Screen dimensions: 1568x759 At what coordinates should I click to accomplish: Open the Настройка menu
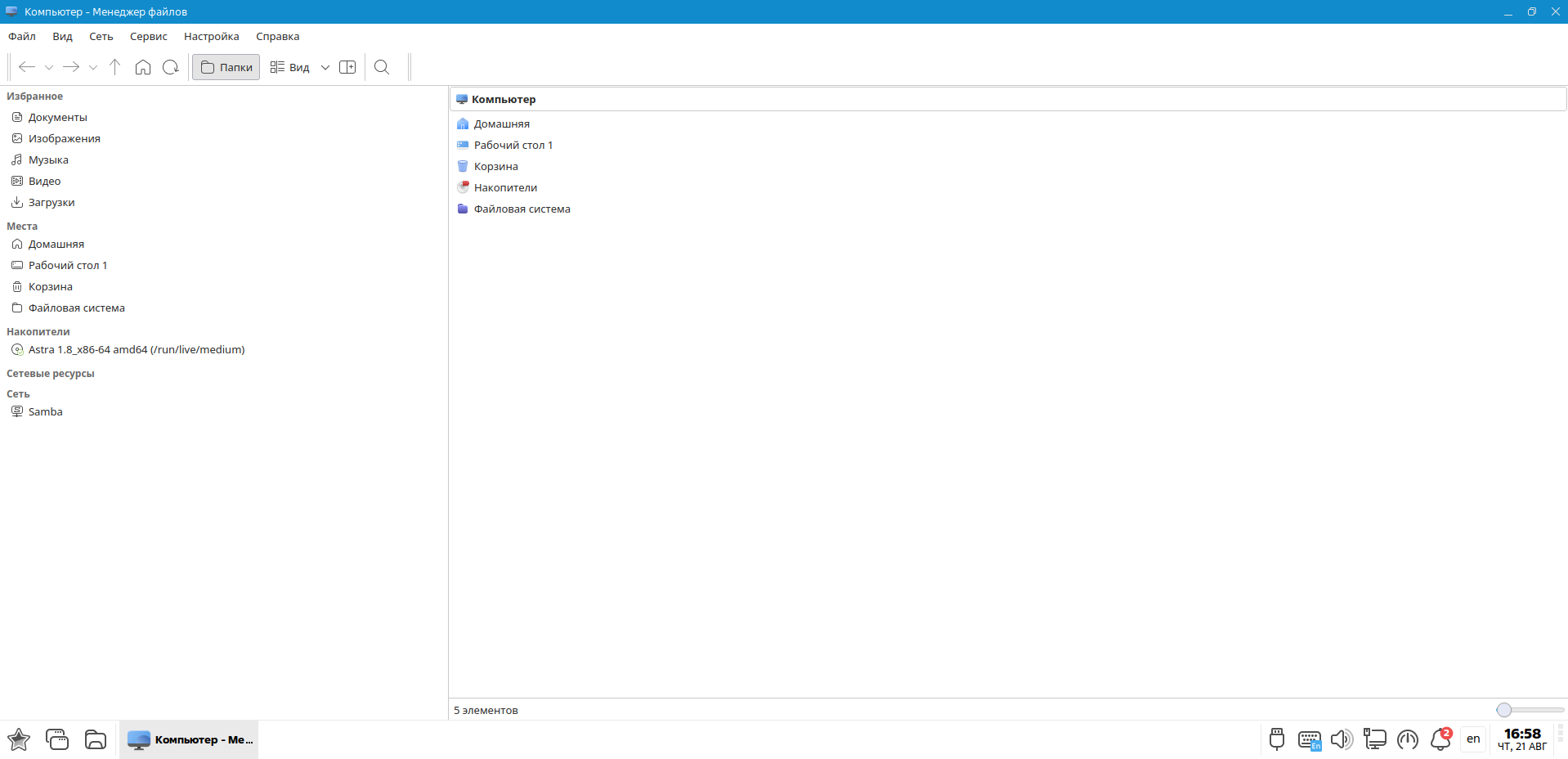click(211, 36)
